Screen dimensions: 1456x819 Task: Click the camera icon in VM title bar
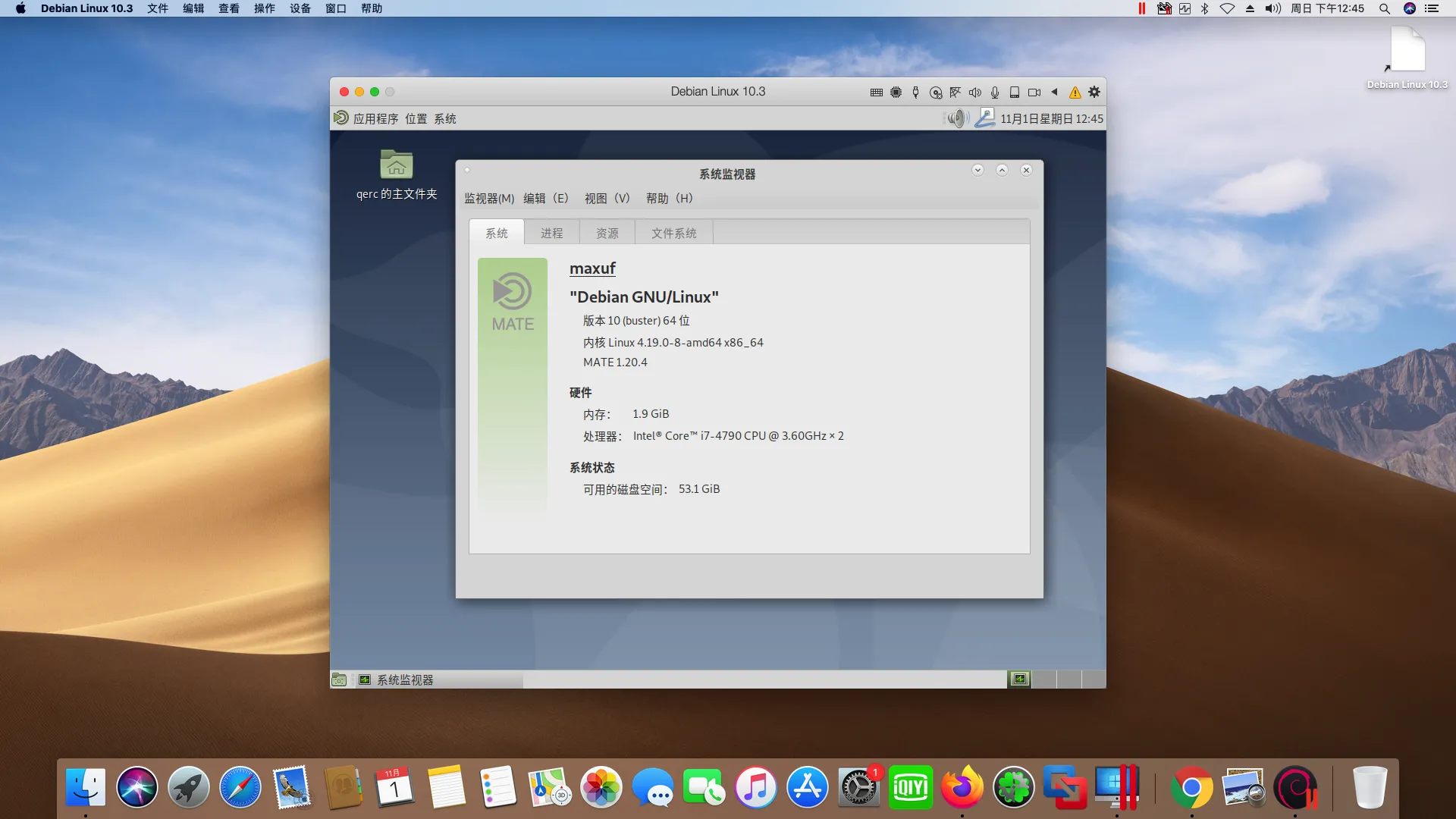coord(1034,93)
